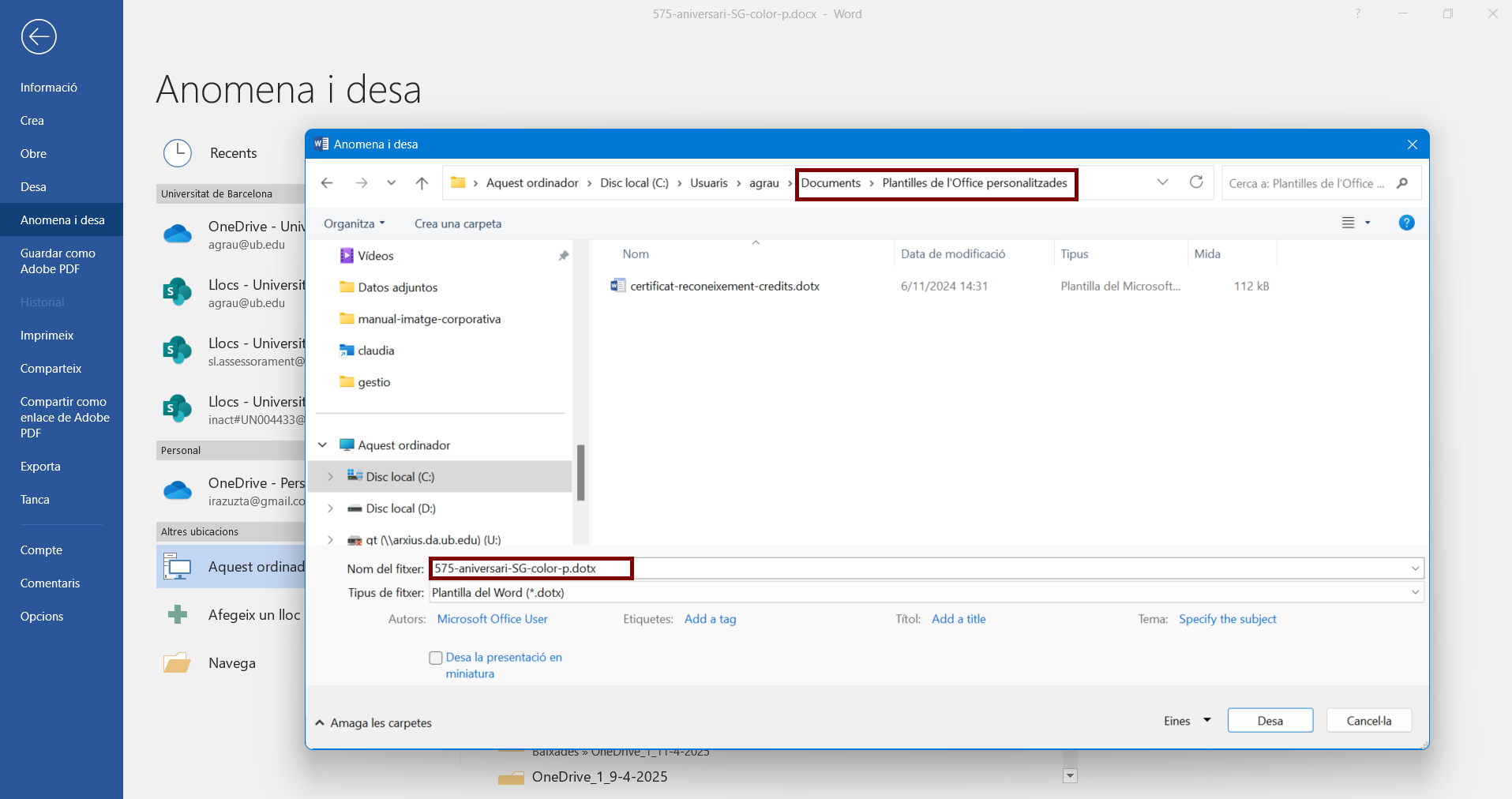Image resolution: width=1512 pixels, height=799 pixels.
Task: Click the Navega folder icon
Action: tap(178, 663)
